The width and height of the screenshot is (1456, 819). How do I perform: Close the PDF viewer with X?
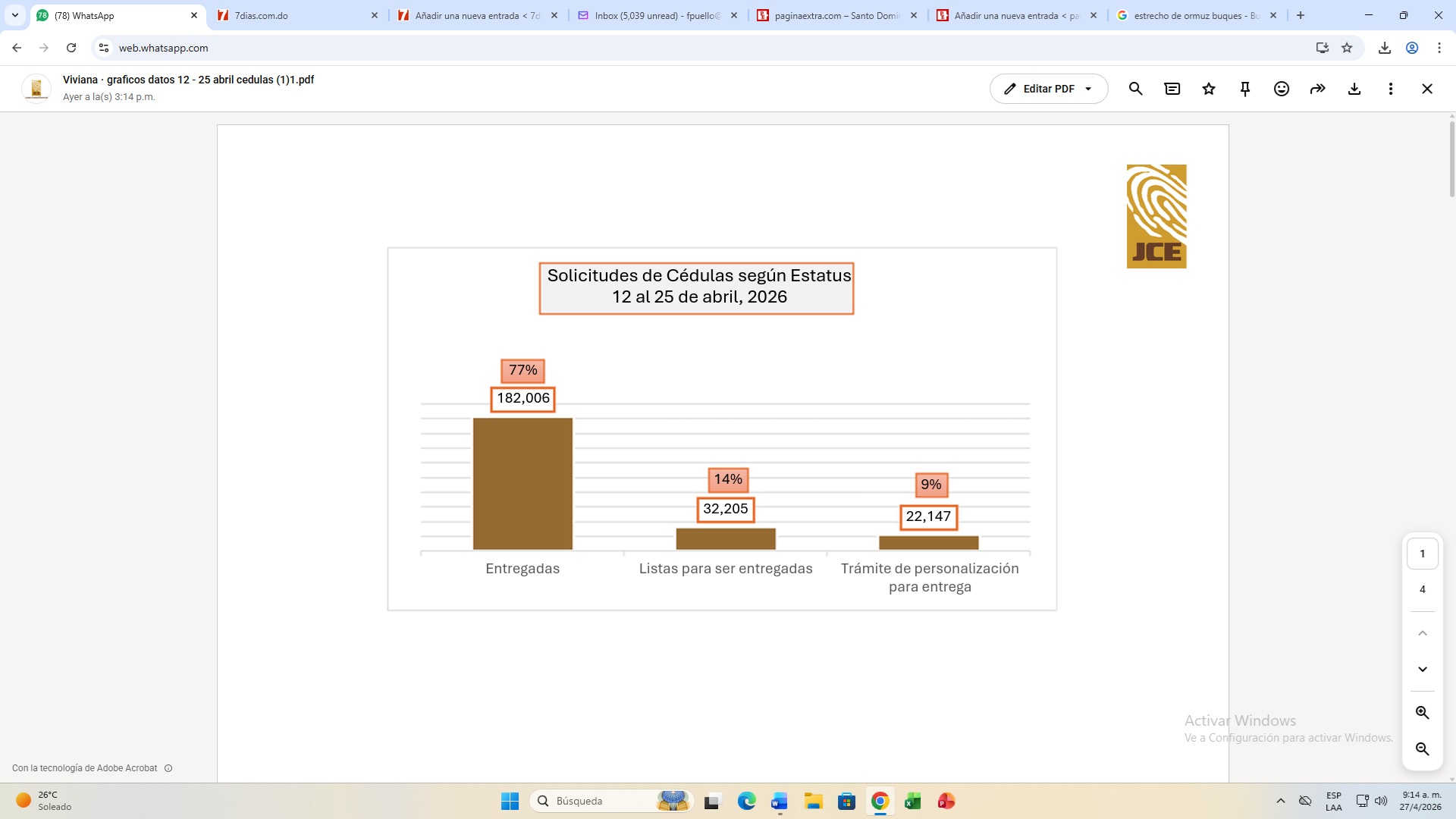click(x=1427, y=89)
